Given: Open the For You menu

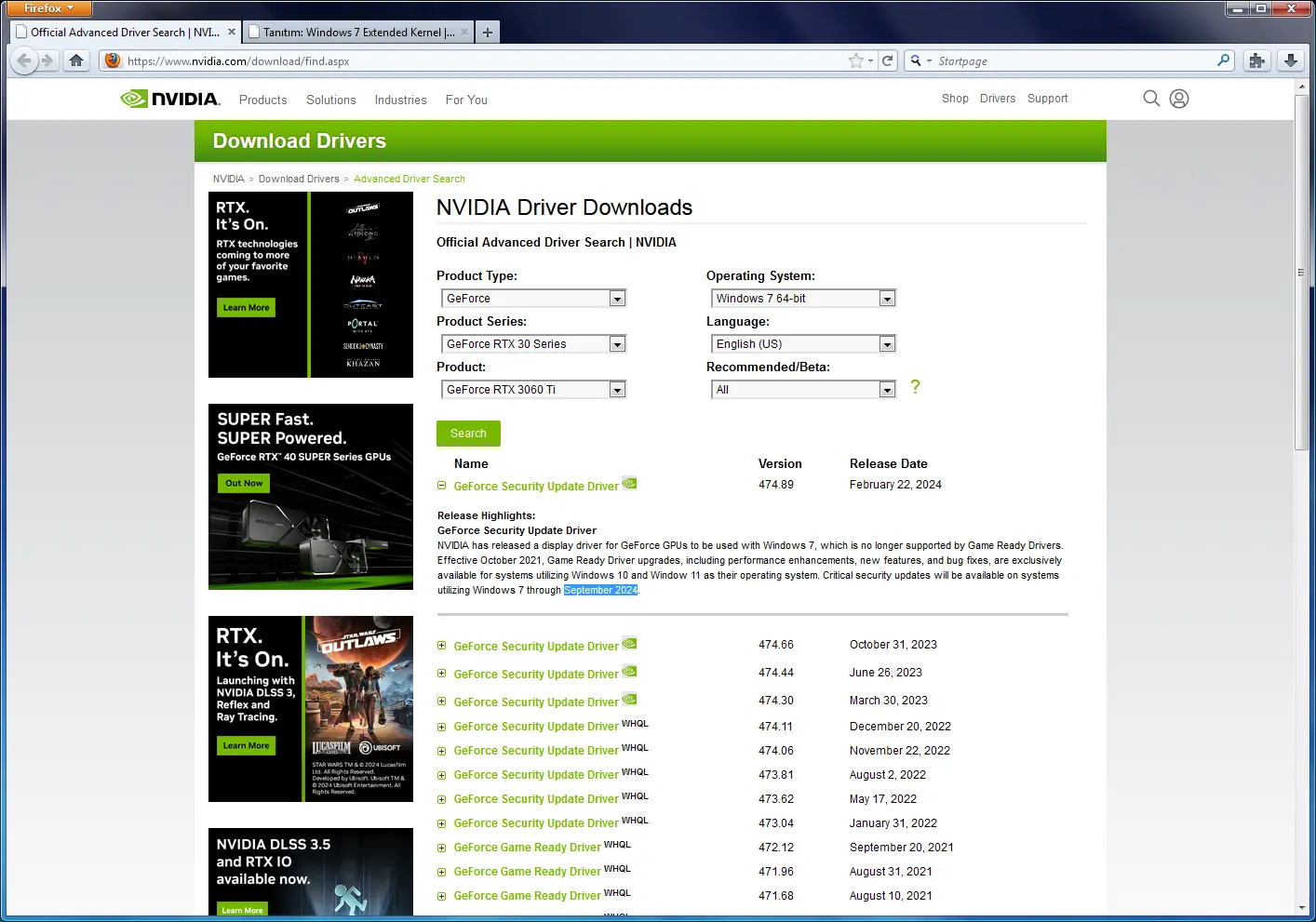Looking at the screenshot, I should 466,100.
